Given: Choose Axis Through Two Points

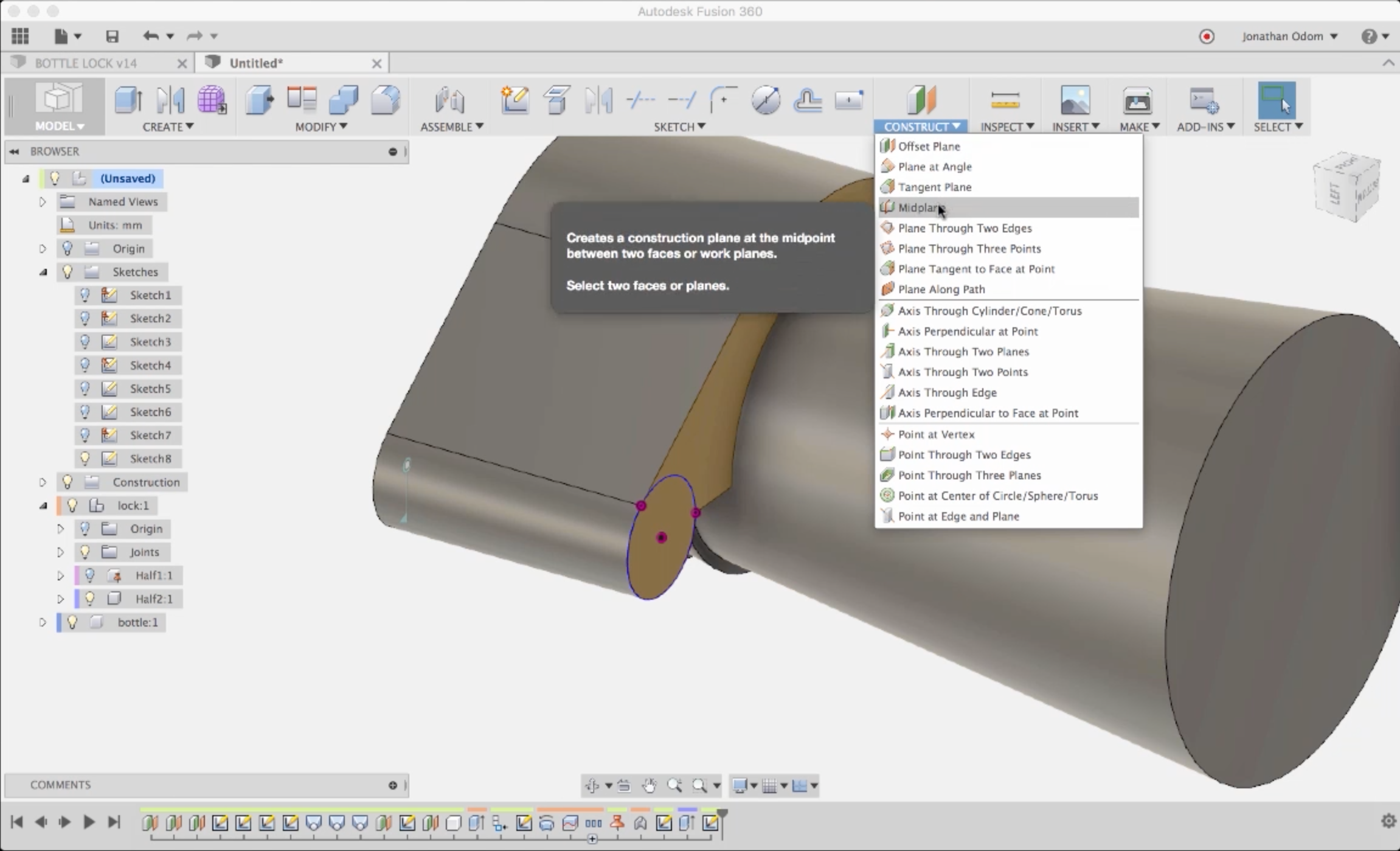Looking at the screenshot, I should (963, 372).
